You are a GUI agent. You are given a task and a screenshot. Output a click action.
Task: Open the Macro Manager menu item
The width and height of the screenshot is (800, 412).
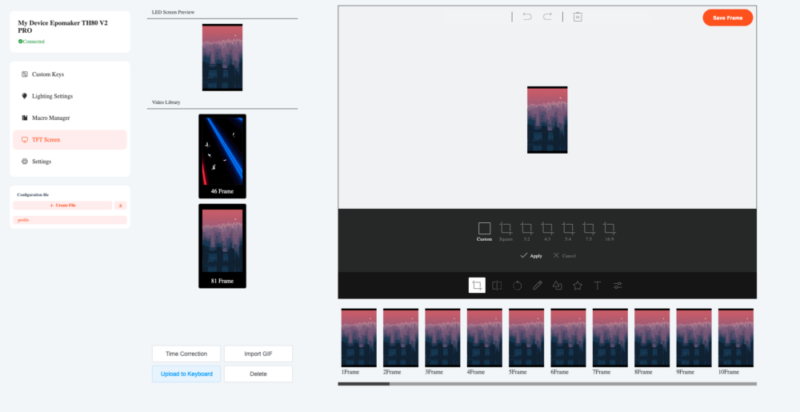51,118
